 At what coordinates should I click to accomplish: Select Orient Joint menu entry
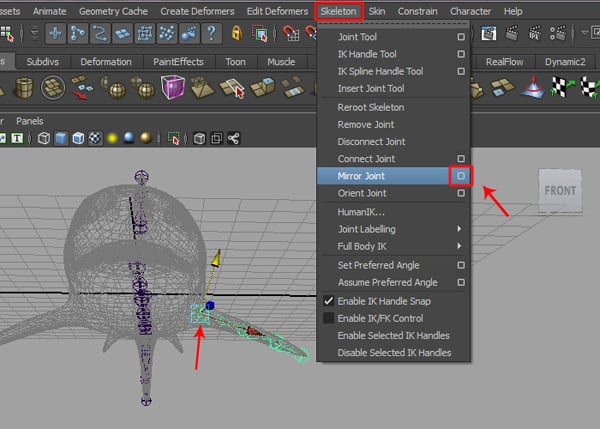pyautogui.click(x=362, y=193)
